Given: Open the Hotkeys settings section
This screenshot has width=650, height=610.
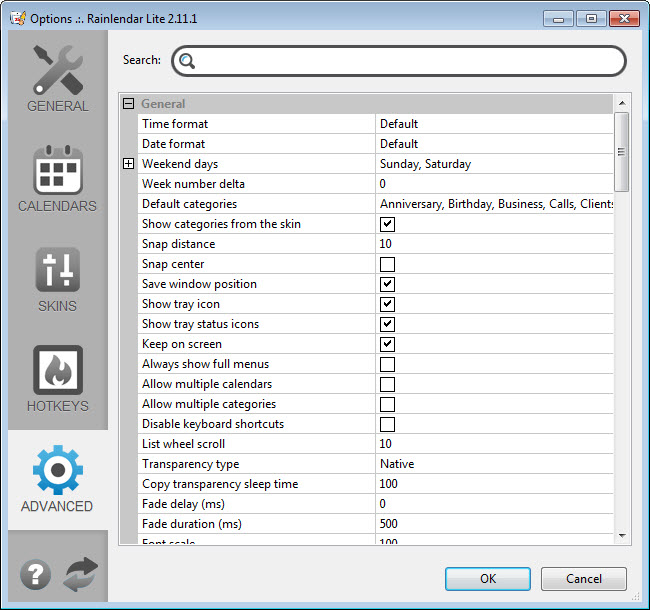Looking at the screenshot, I should (58, 379).
